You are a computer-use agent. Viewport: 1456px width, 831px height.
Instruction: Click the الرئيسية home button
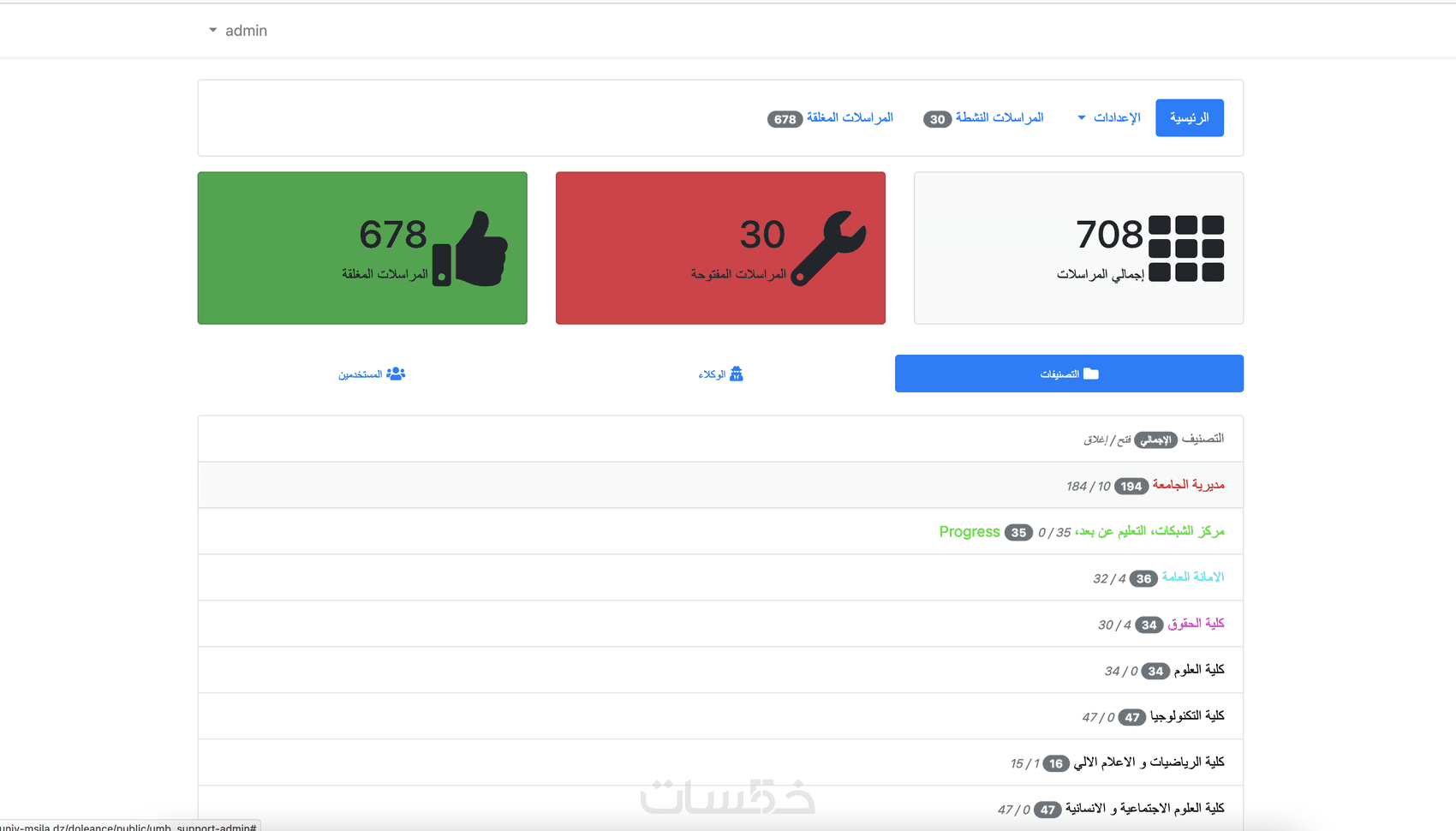pyautogui.click(x=1189, y=118)
